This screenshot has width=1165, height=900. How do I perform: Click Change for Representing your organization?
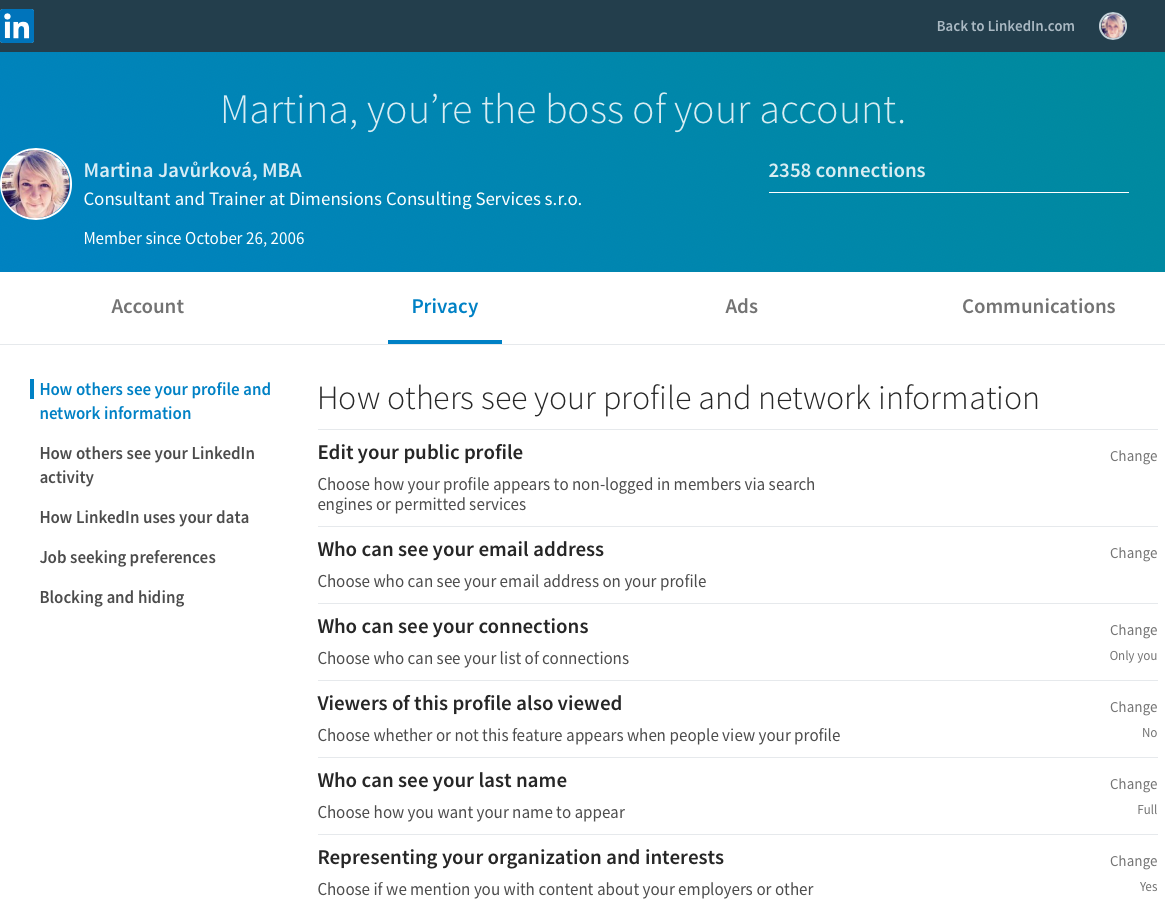click(x=1133, y=861)
